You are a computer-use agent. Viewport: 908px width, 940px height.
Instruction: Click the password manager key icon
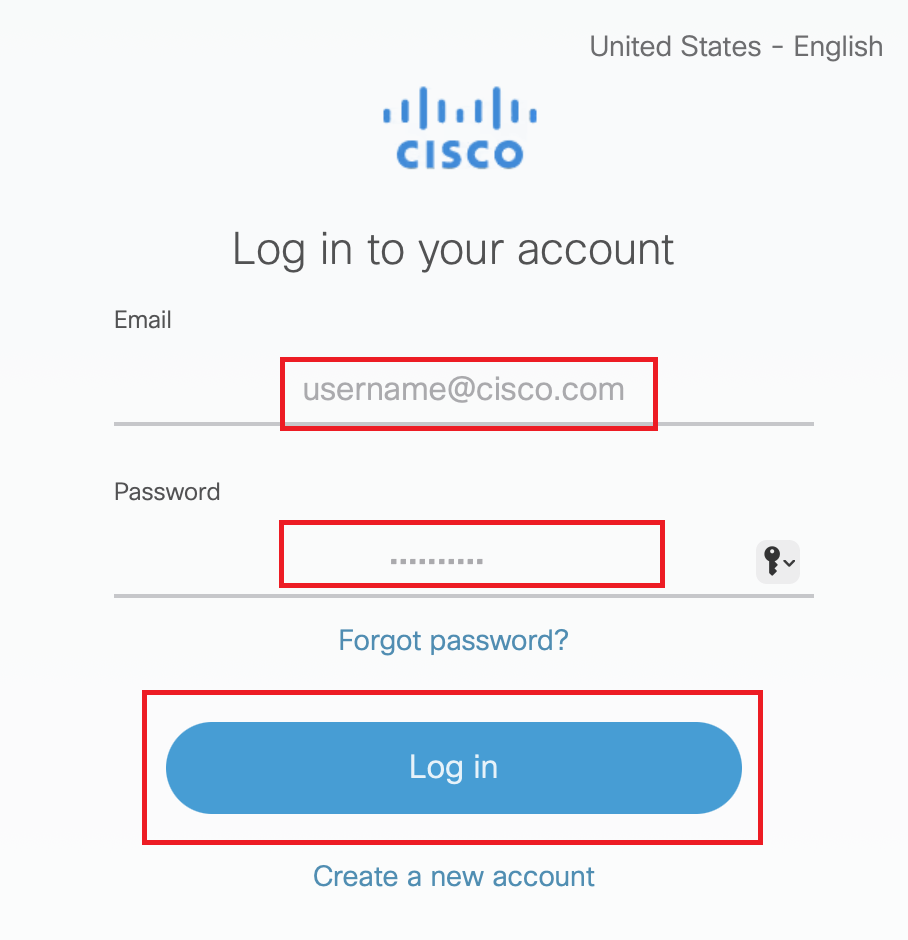coord(769,560)
